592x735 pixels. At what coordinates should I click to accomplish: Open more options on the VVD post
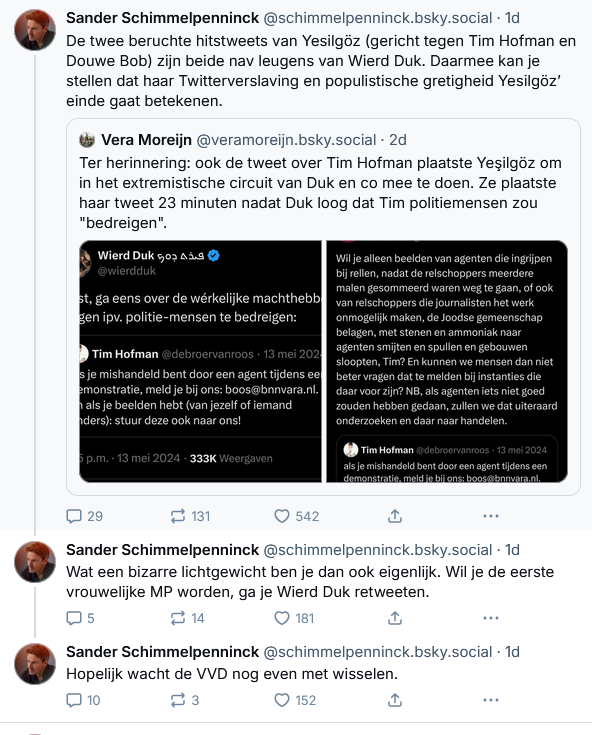click(x=491, y=700)
